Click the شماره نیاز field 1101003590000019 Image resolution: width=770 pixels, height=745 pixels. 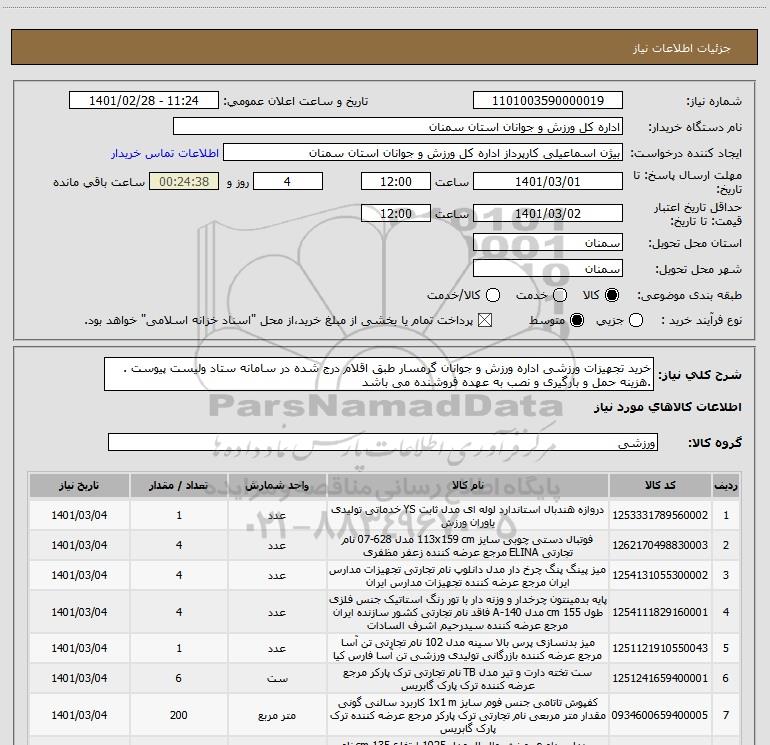coord(548,100)
